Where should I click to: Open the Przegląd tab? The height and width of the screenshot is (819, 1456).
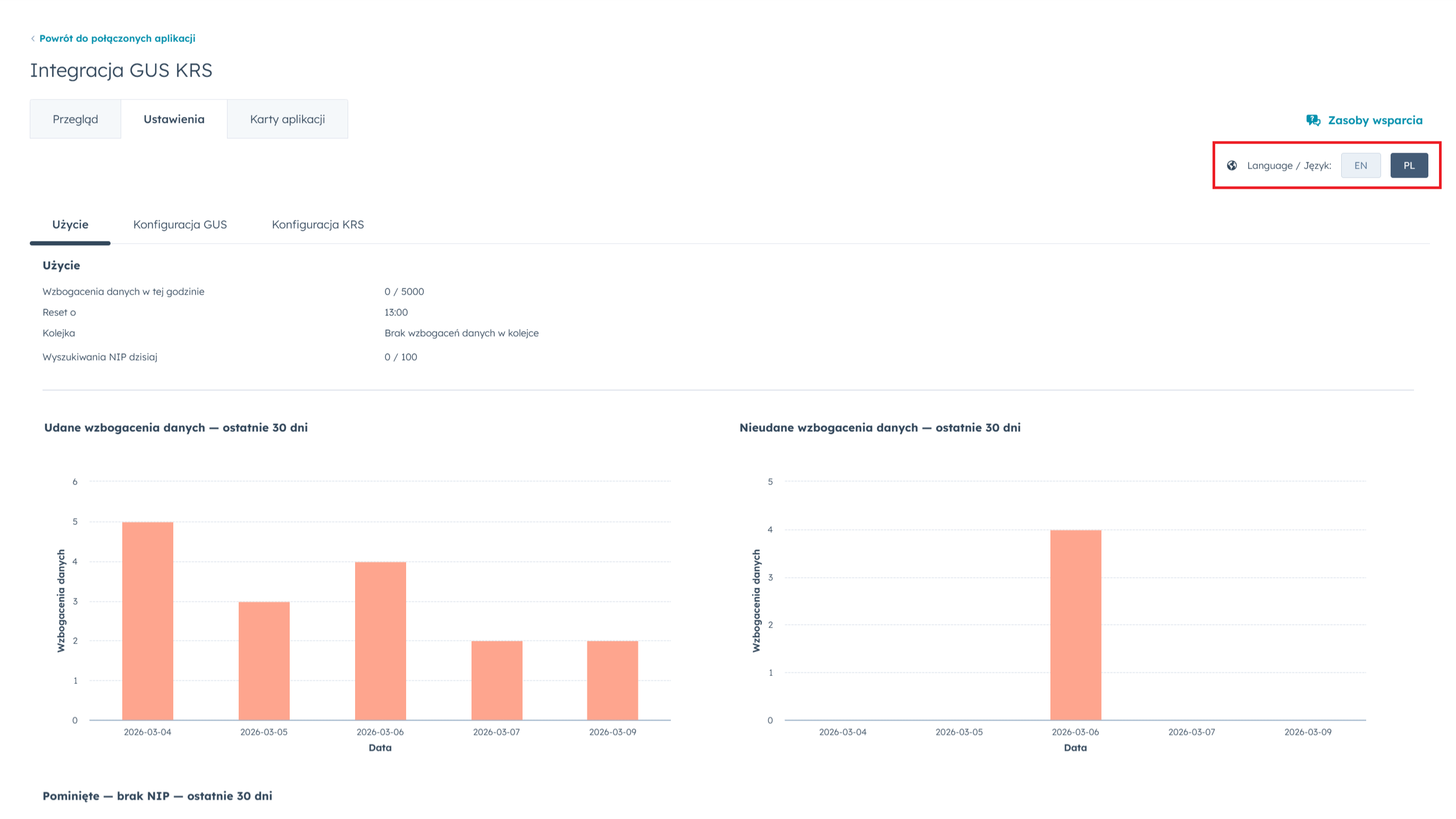point(75,119)
